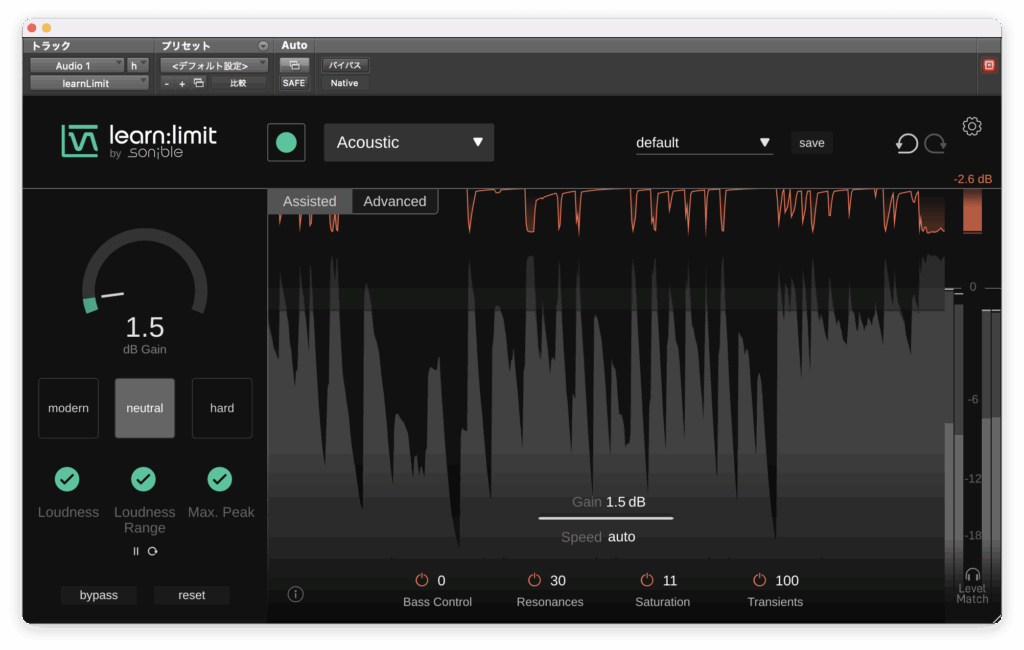Restart the loudness measurement with the loop icon

[153, 551]
